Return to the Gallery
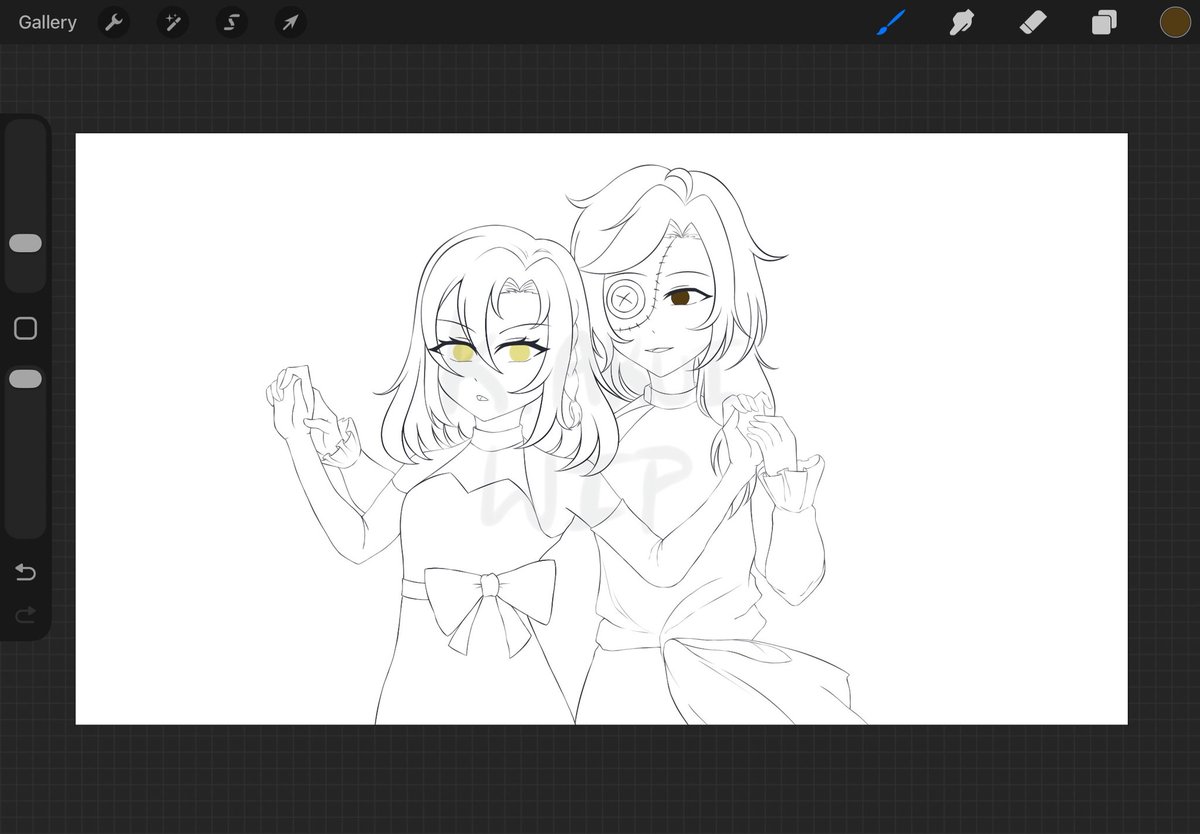The height and width of the screenshot is (834, 1200). [46, 22]
